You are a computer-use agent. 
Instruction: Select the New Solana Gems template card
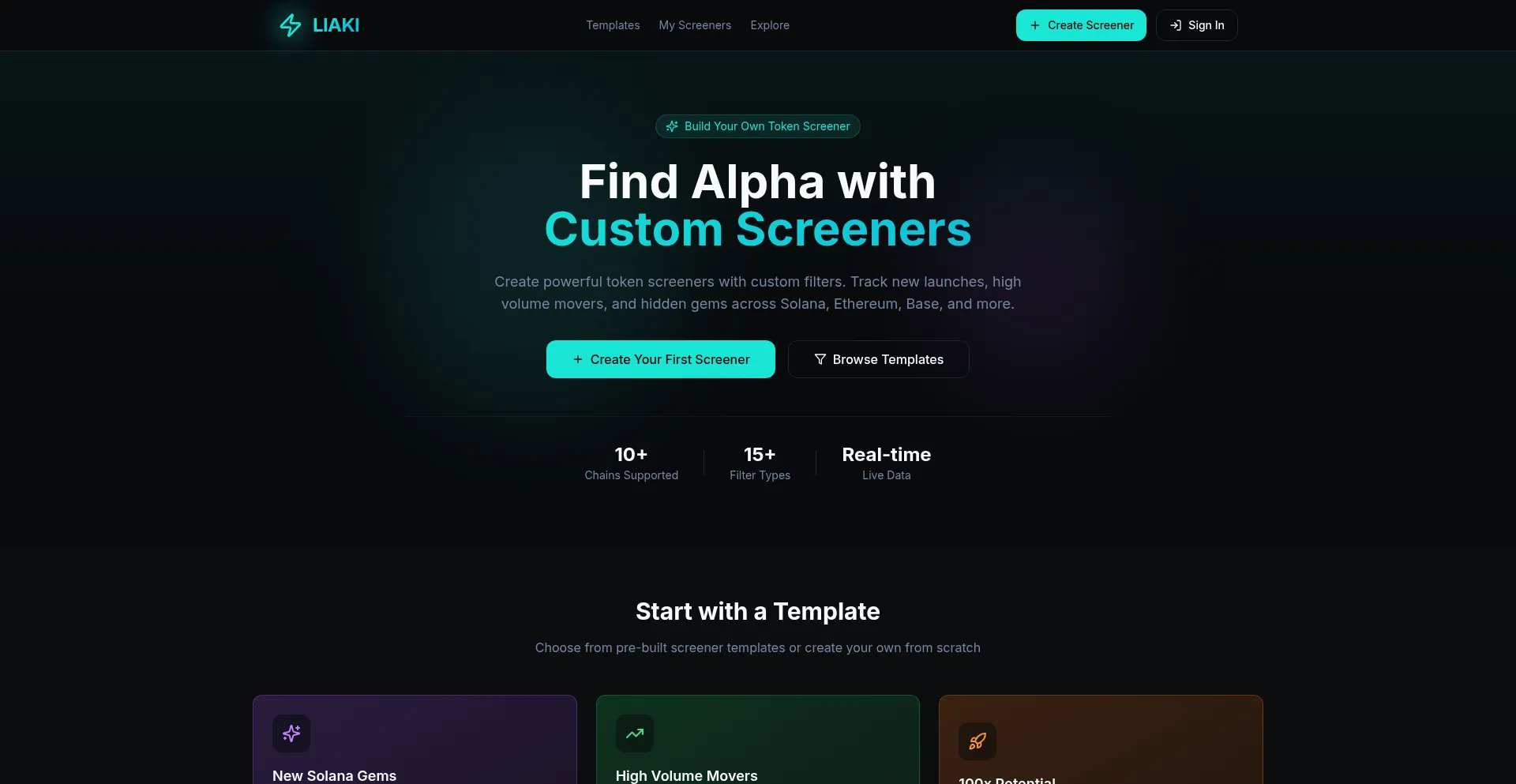coord(415,740)
